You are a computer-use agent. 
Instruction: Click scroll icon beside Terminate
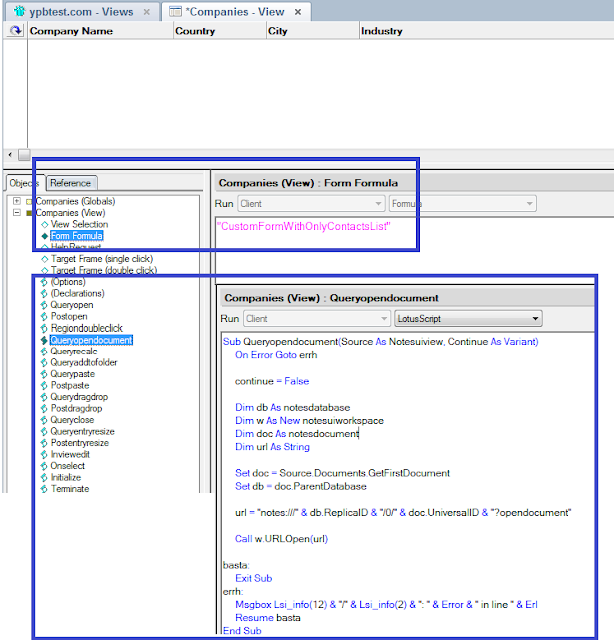click(44, 489)
